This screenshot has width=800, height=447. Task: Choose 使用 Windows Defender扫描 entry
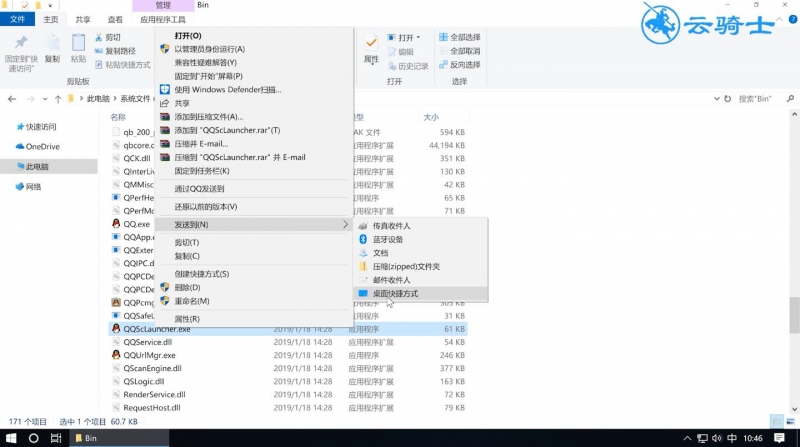tap(254, 89)
